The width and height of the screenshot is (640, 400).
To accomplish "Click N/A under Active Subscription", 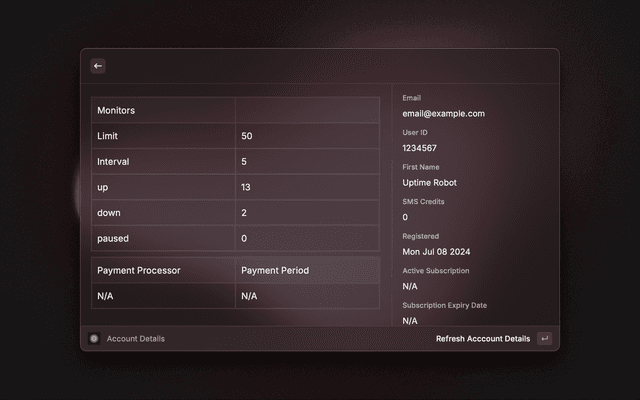I will (410, 286).
